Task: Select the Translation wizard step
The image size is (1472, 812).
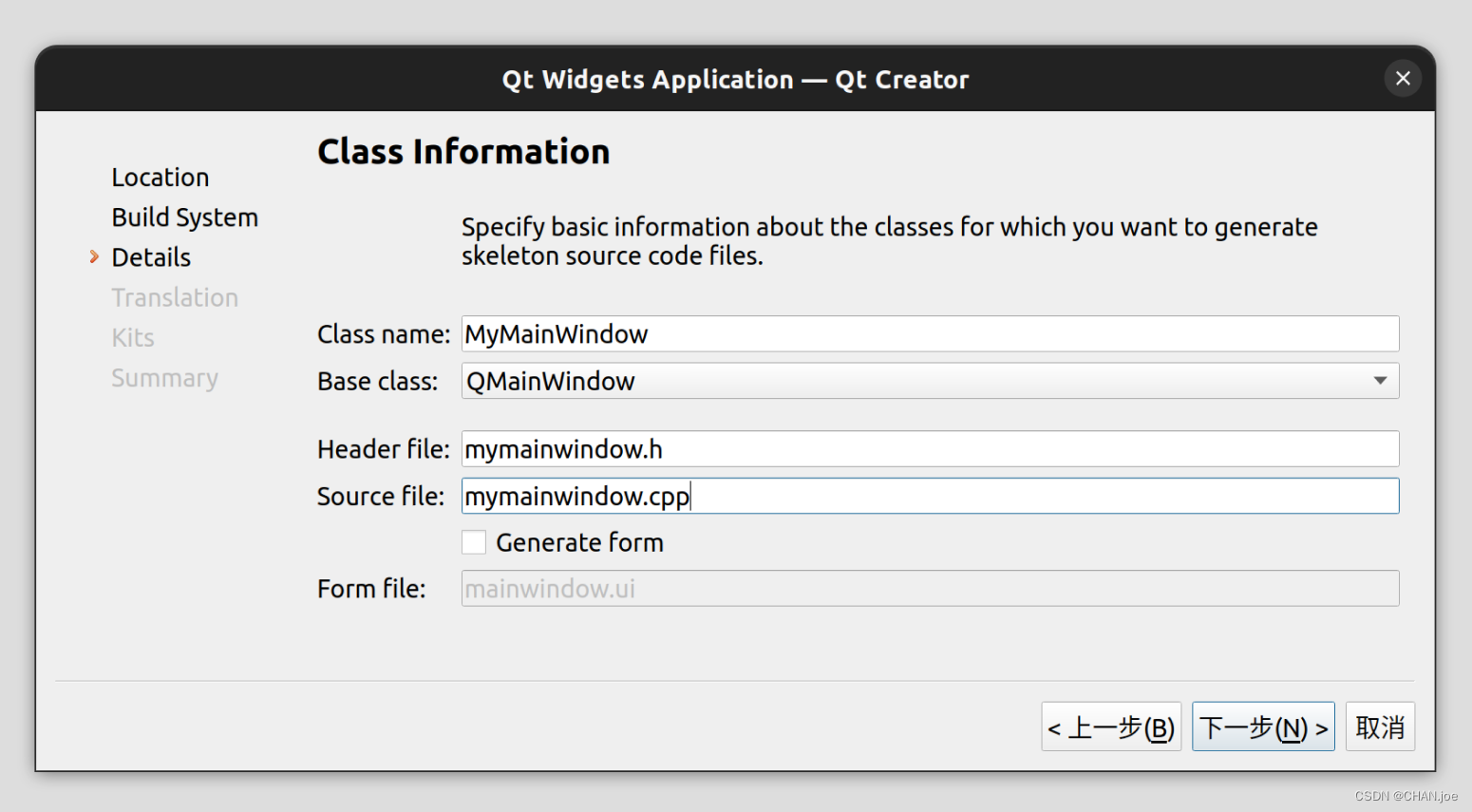Action: point(175,298)
